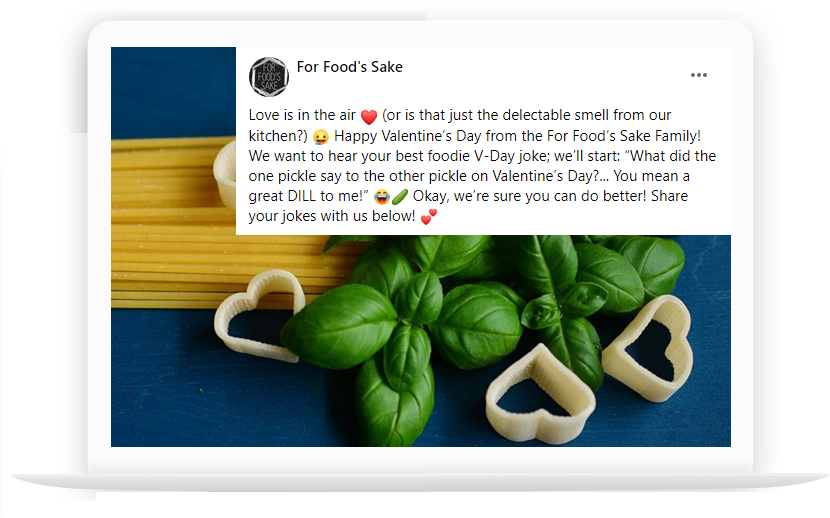Open the For Food's Sake page name link
The width and height of the screenshot is (830, 518).
pyautogui.click(x=349, y=67)
